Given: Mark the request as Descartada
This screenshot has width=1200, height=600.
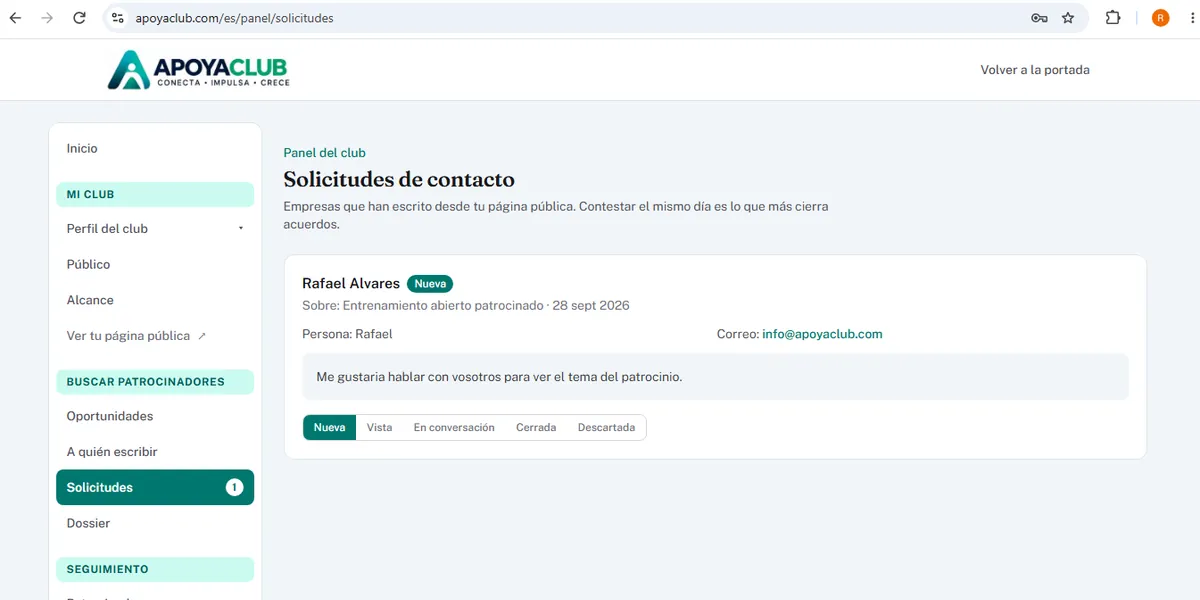Looking at the screenshot, I should pos(606,427).
